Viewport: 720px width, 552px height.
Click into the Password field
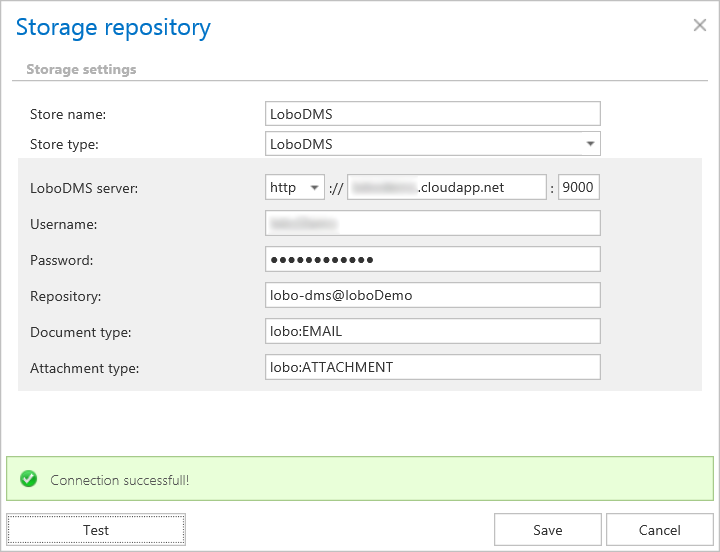point(432,260)
